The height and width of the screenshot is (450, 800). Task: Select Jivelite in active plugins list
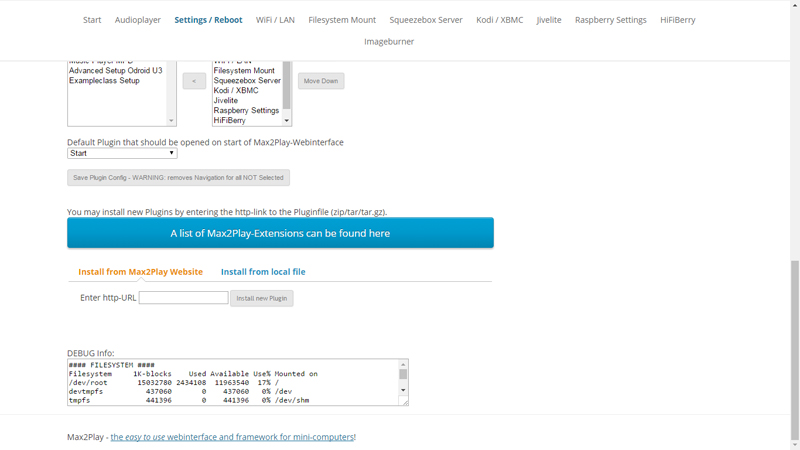(x=226, y=101)
